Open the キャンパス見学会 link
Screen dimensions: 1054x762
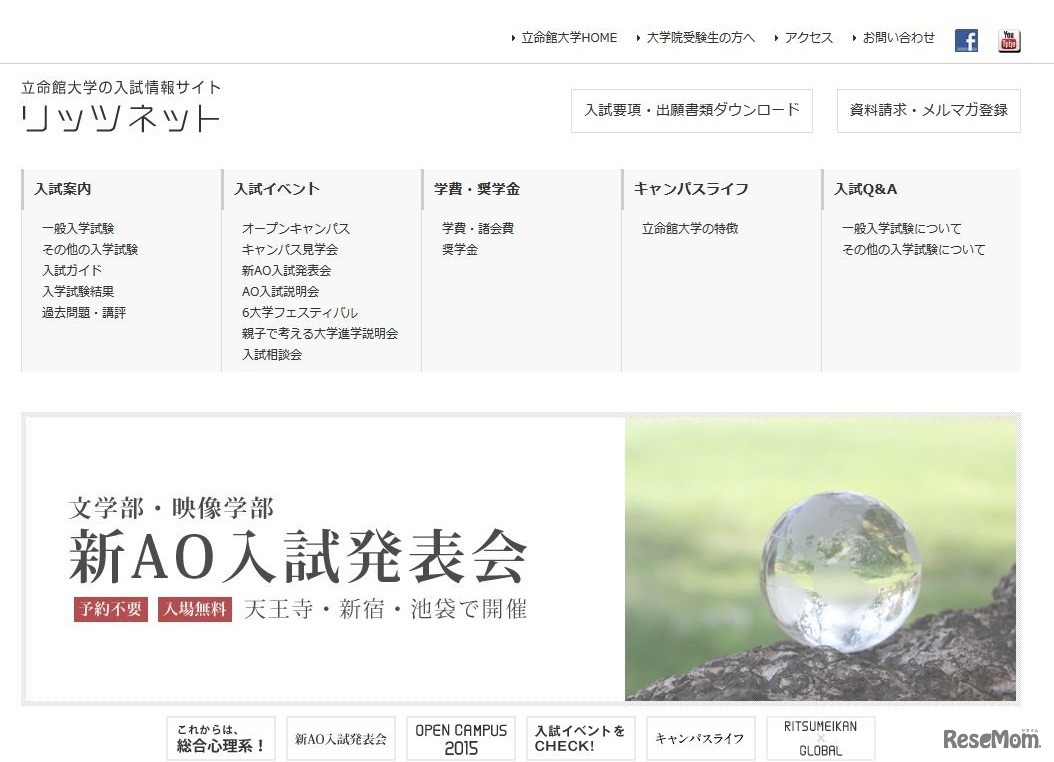(x=290, y=249)
